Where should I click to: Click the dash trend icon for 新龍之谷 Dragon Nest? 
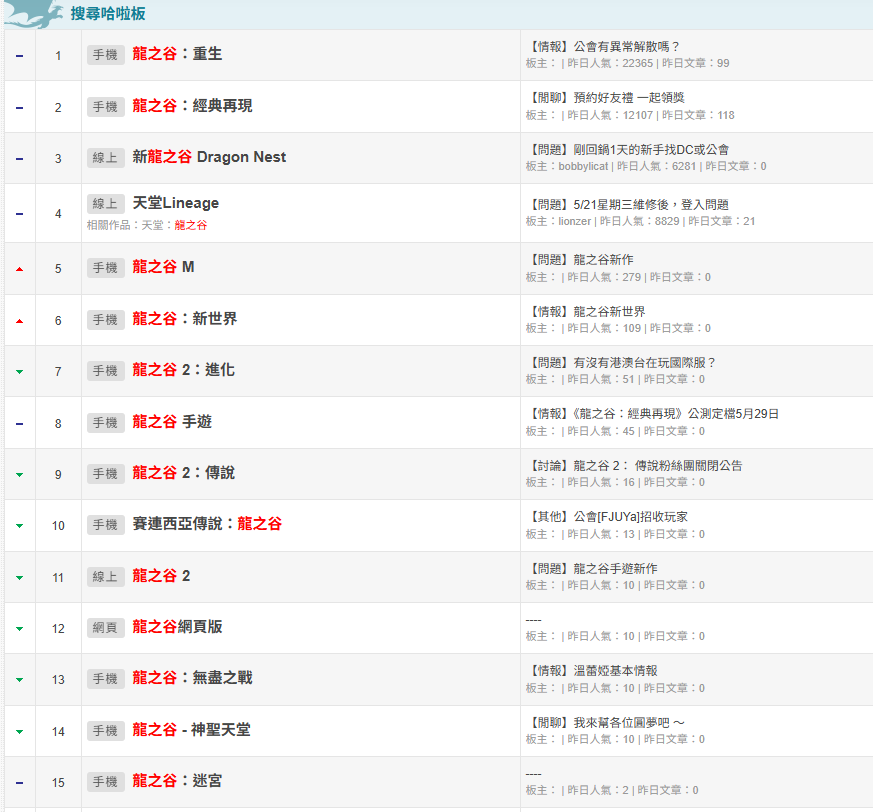click(19, 159)
